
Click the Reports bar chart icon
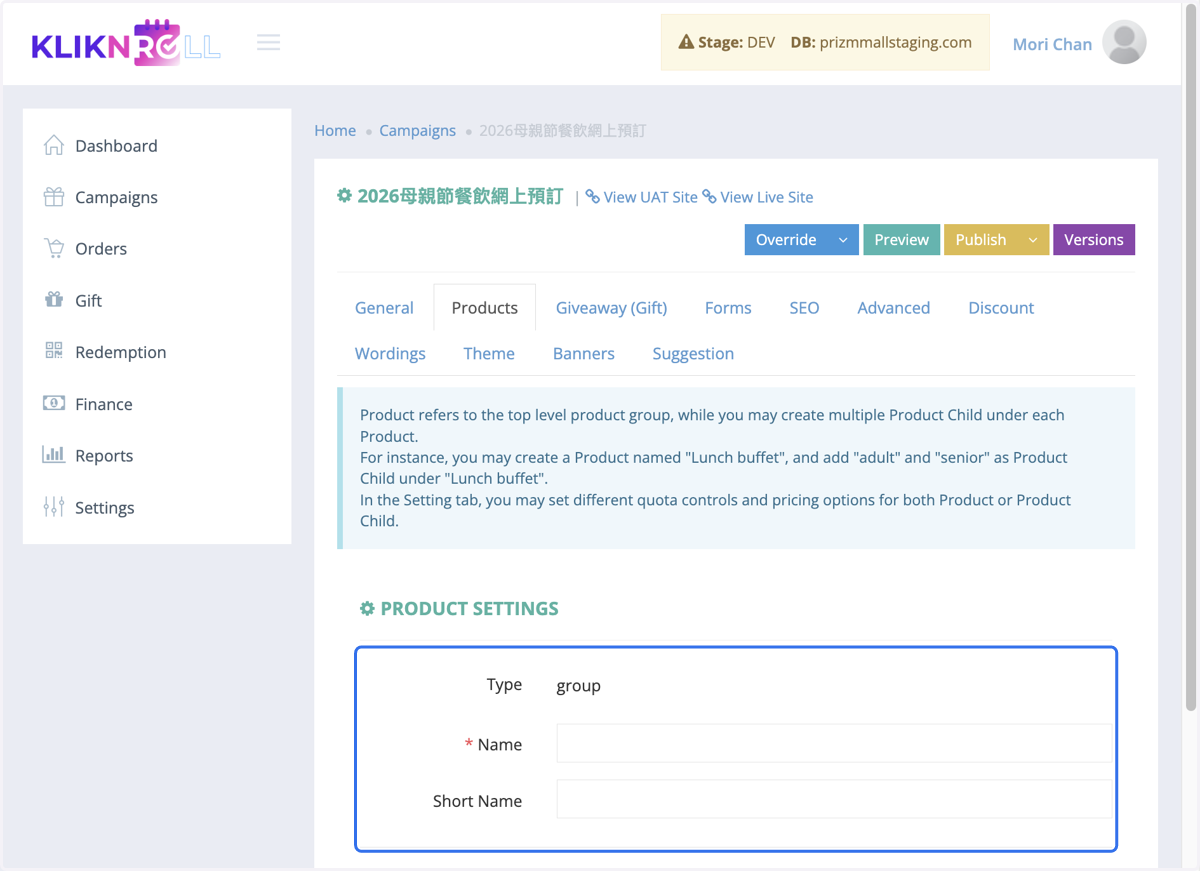[54, 455]
